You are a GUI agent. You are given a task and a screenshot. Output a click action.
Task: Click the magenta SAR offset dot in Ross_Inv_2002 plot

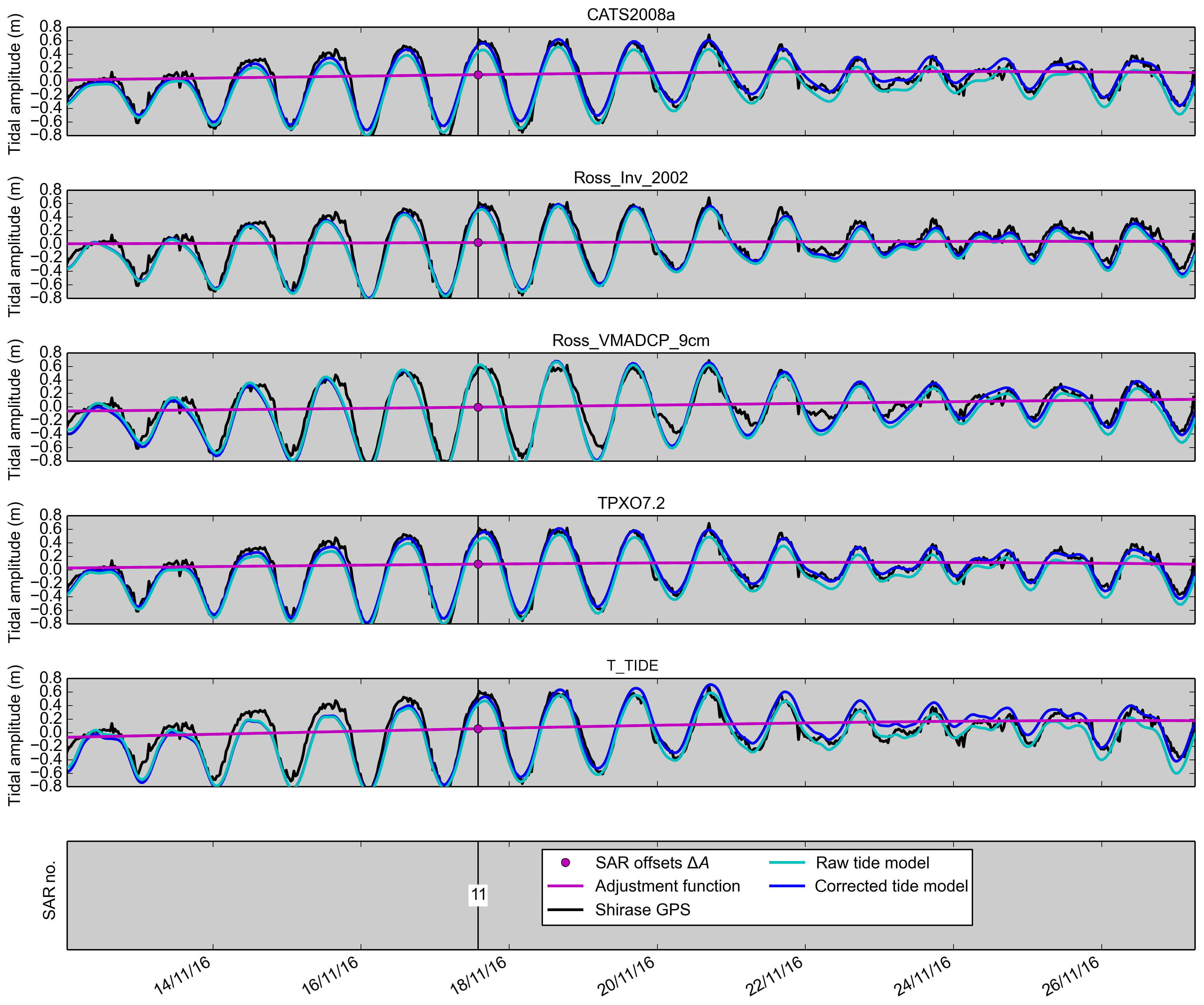tap(478, 242)
